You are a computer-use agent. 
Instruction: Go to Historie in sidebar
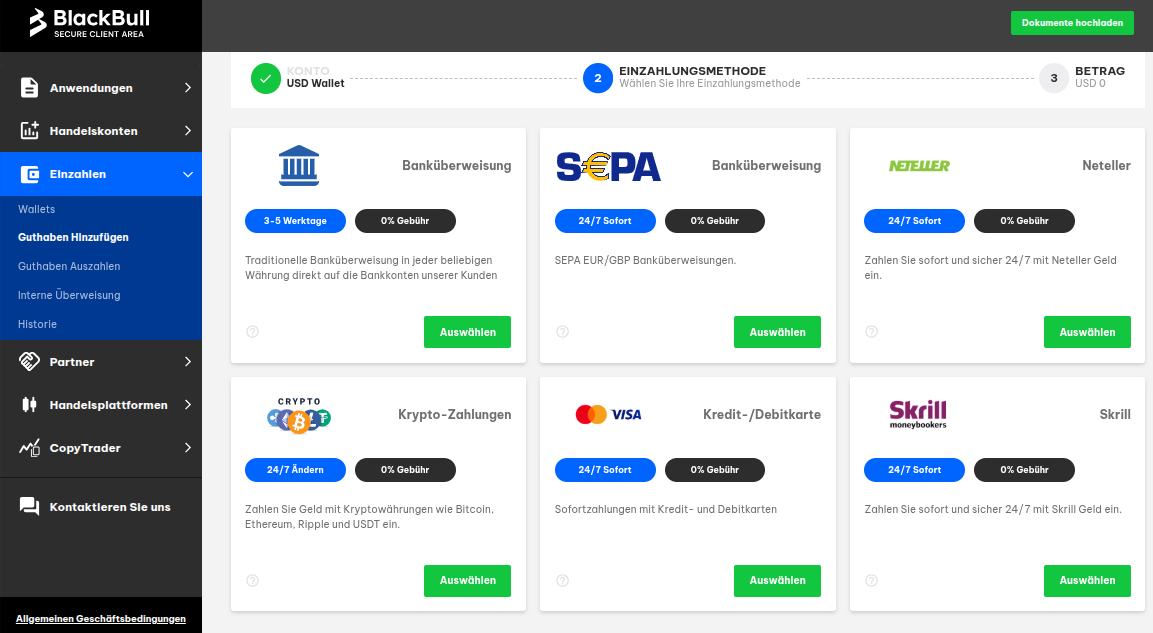point(37,324)
